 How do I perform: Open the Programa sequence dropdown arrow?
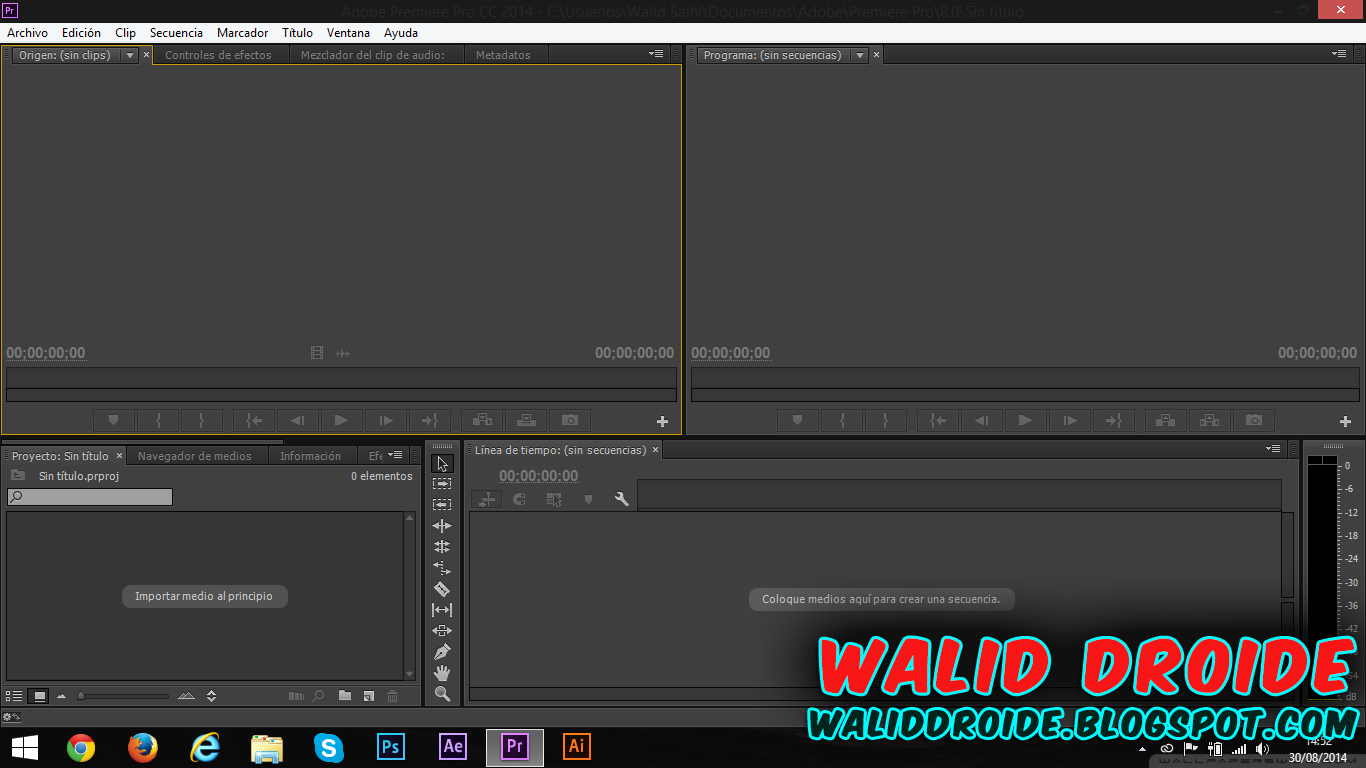(x=860, y=55)
